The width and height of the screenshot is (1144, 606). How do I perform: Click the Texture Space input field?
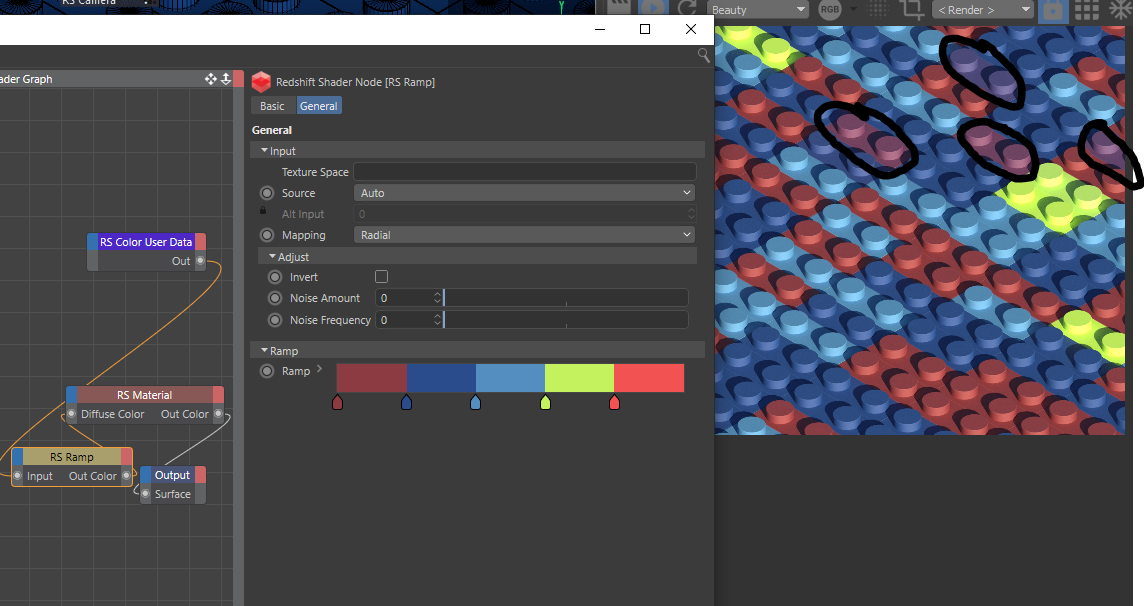click(x=525, y=172)
